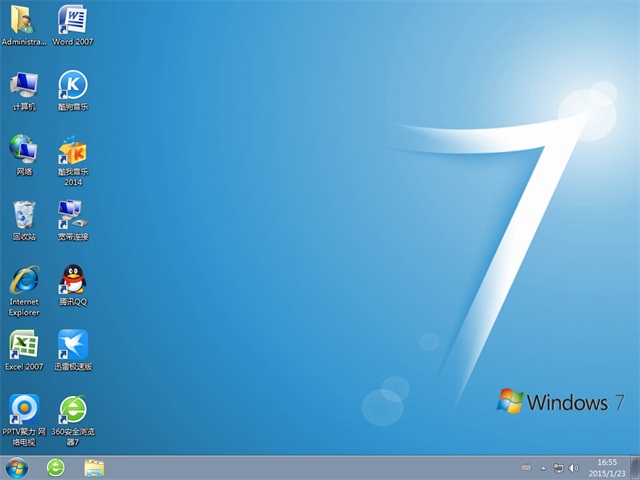Click the 网络 (Network) desktop icon

click(24, 149)
